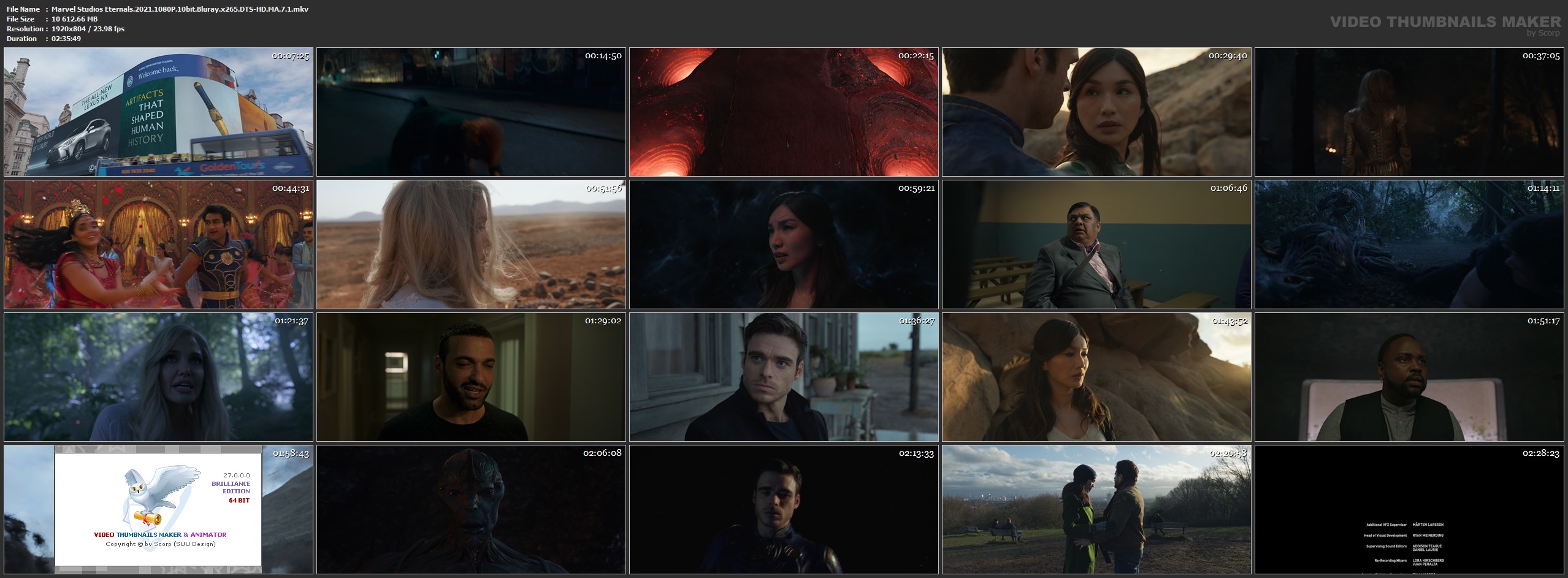The image size is (1568, 578).
Task: Select the dark street thumbnail at 00:14:50
Action: point(471,112)
